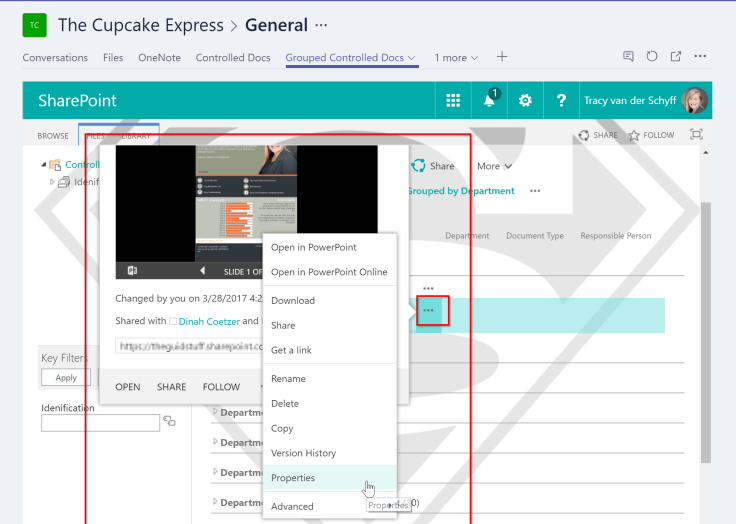The image size is (736, 524).
Task: Open the SharePoint settings gear
Action: (x=525, y=101)
